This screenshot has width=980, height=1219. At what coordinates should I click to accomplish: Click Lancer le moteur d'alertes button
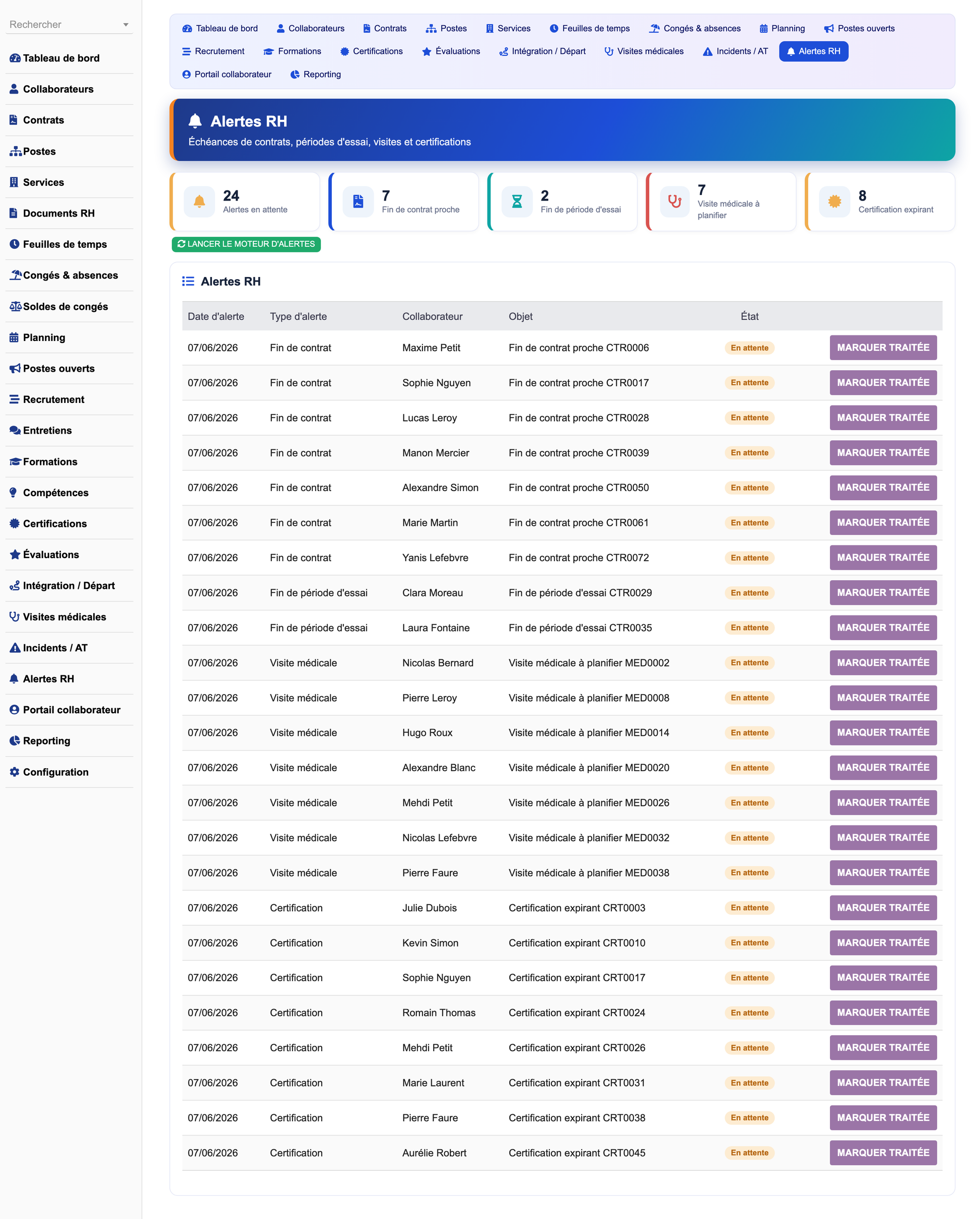point(246,244)
